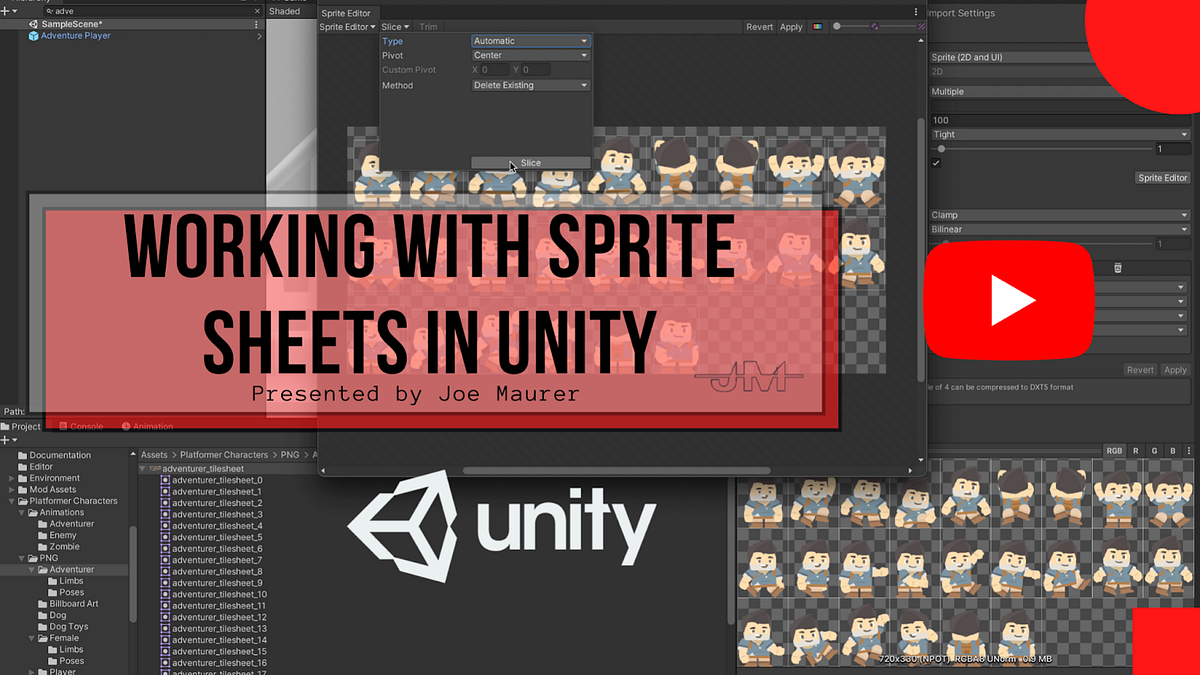
Task: Open the Method dropdown showing Delete Existing
Action: point(531,85)
